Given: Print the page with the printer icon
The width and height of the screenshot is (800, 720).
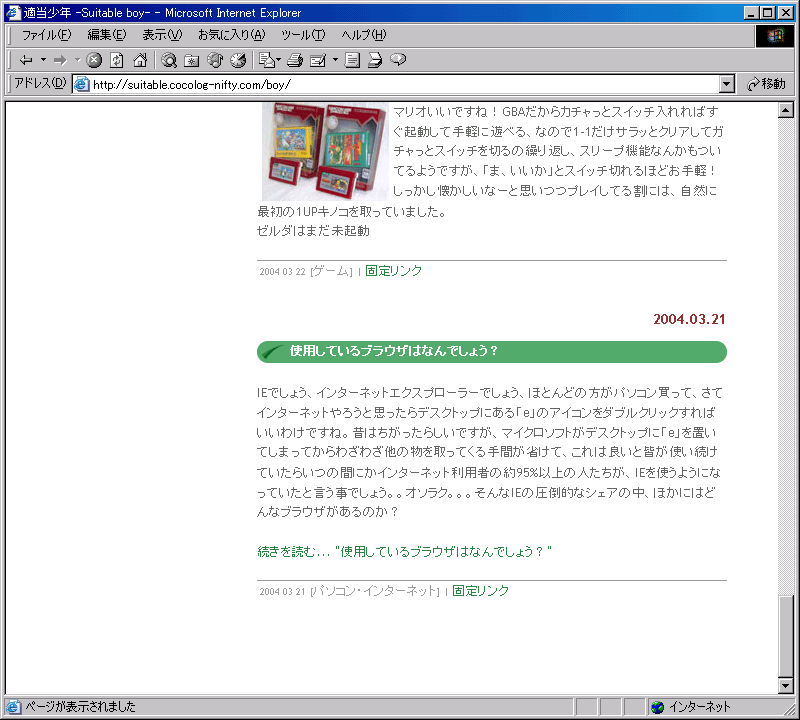Looking at the screenshot, I should click(x=295, y=60).
